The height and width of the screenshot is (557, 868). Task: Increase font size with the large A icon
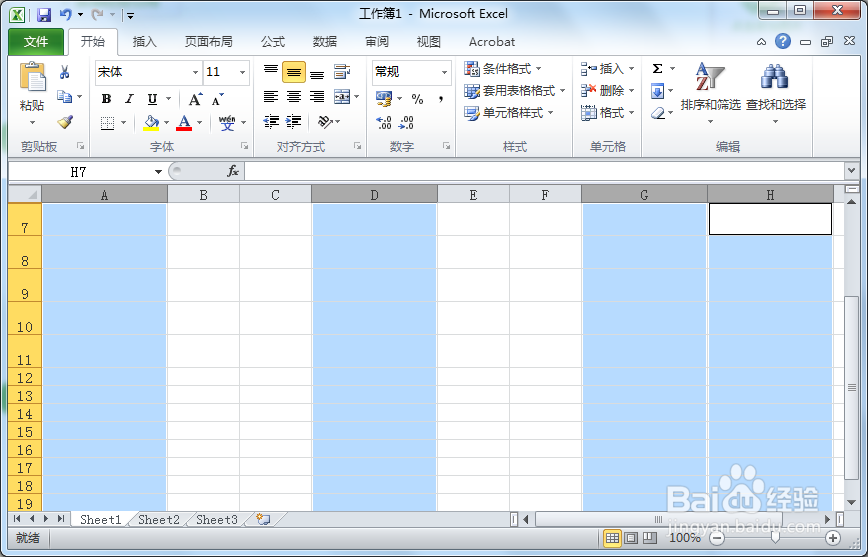pyautogui.click(x=195, y=100)
